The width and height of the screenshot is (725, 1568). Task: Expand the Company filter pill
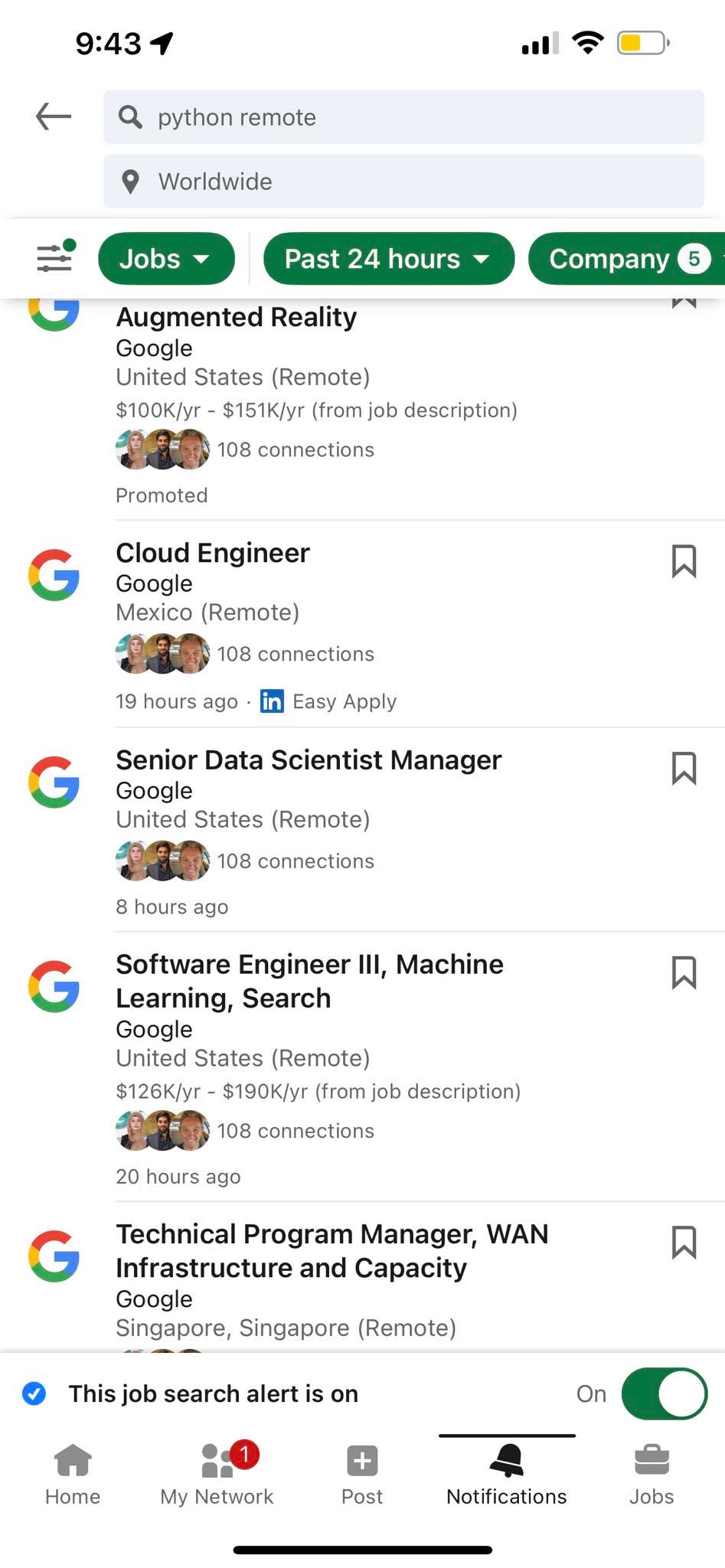pos(626,259)
